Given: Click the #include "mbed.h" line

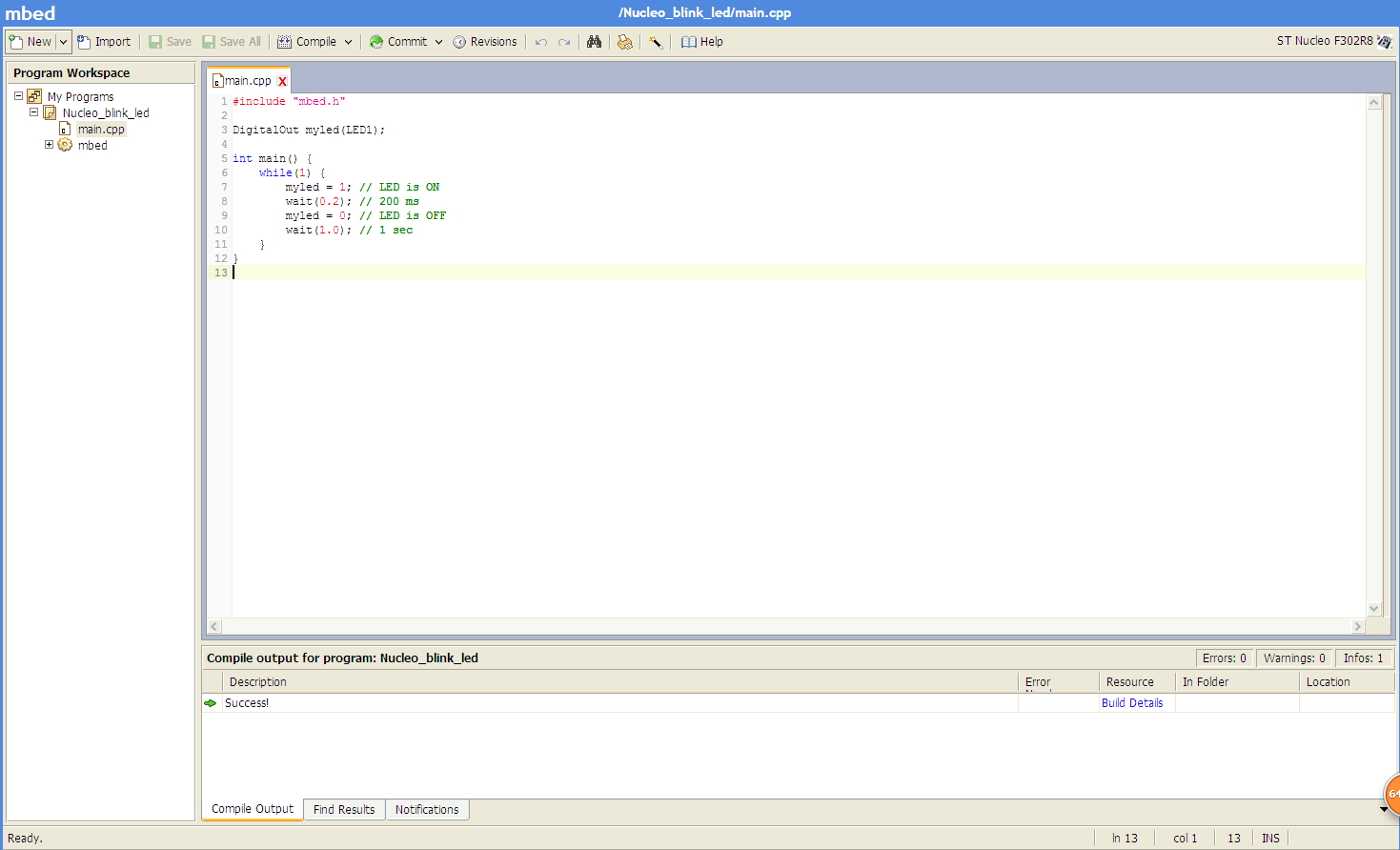Looking at the screenshot, I should tap(289, 101).
